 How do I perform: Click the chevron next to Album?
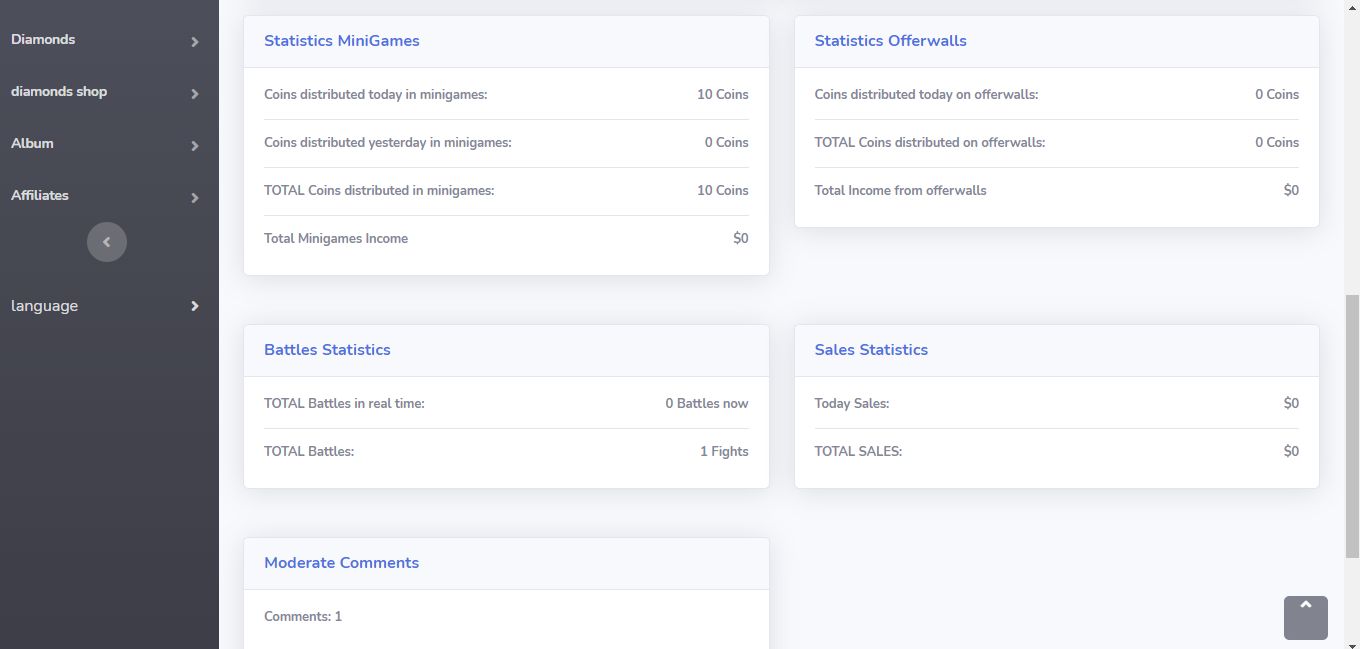(x=195, y=146)
